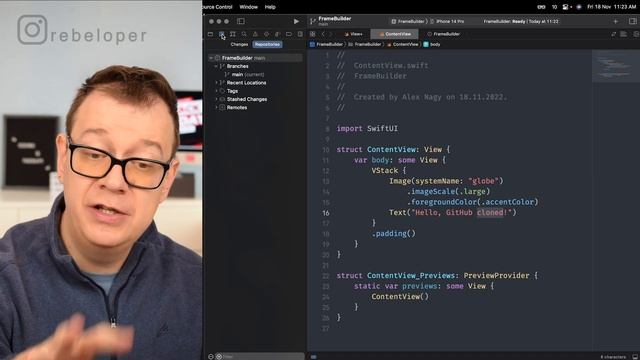Select the Tags row
640x360 pixels.
255,91
